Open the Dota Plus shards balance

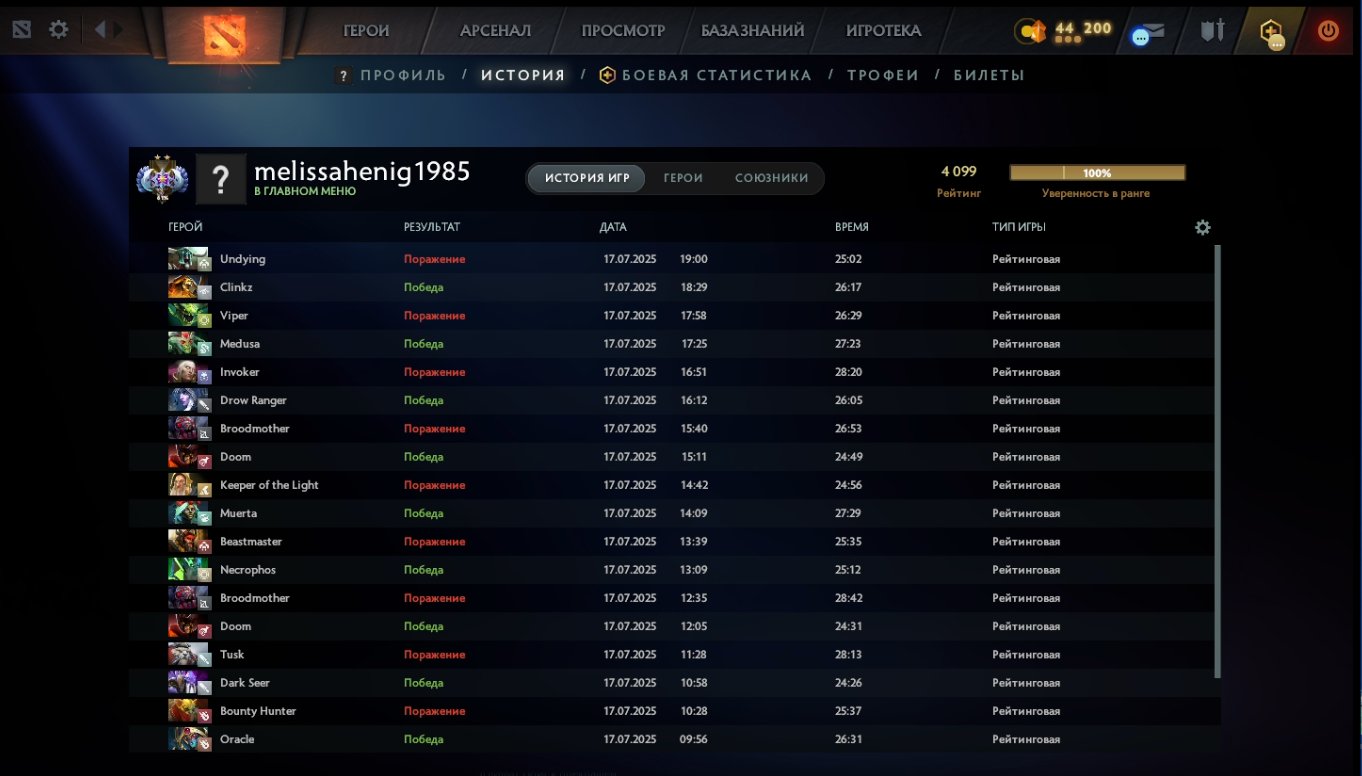point(1063,31)
